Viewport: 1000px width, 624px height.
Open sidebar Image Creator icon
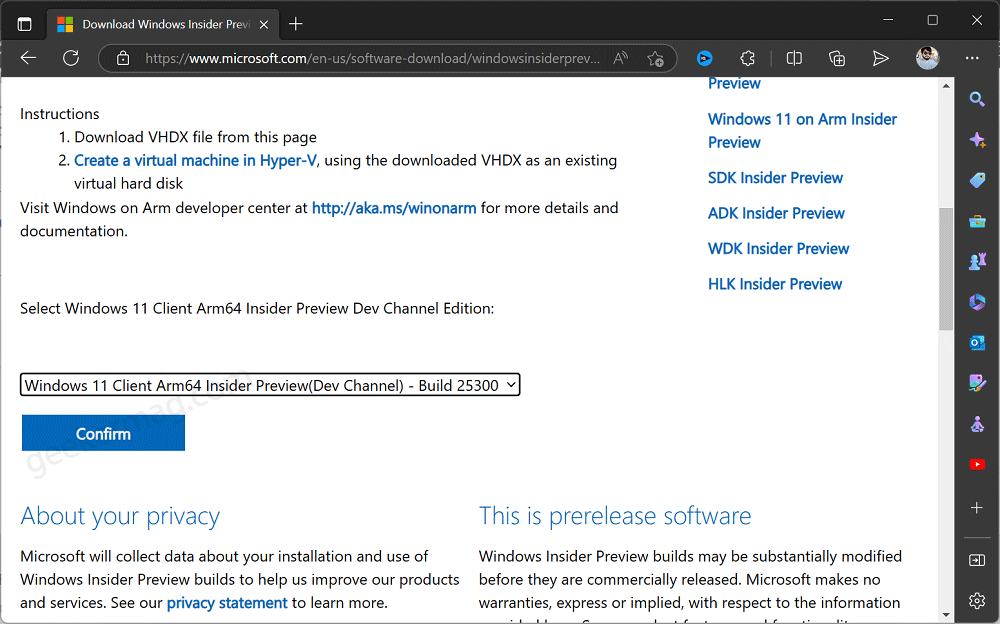point(977,383)
